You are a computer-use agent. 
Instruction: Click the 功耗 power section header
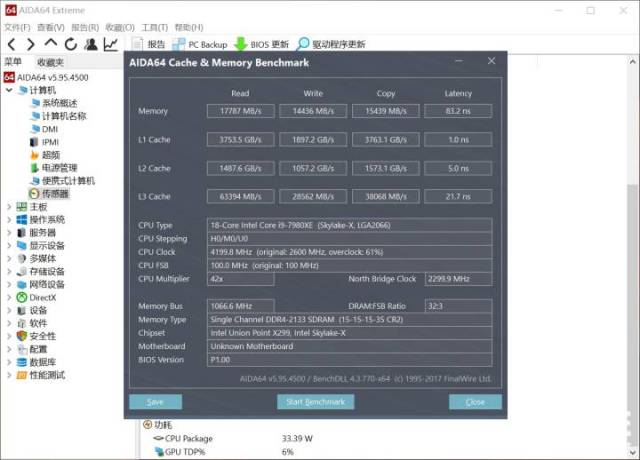click(158, 425)
